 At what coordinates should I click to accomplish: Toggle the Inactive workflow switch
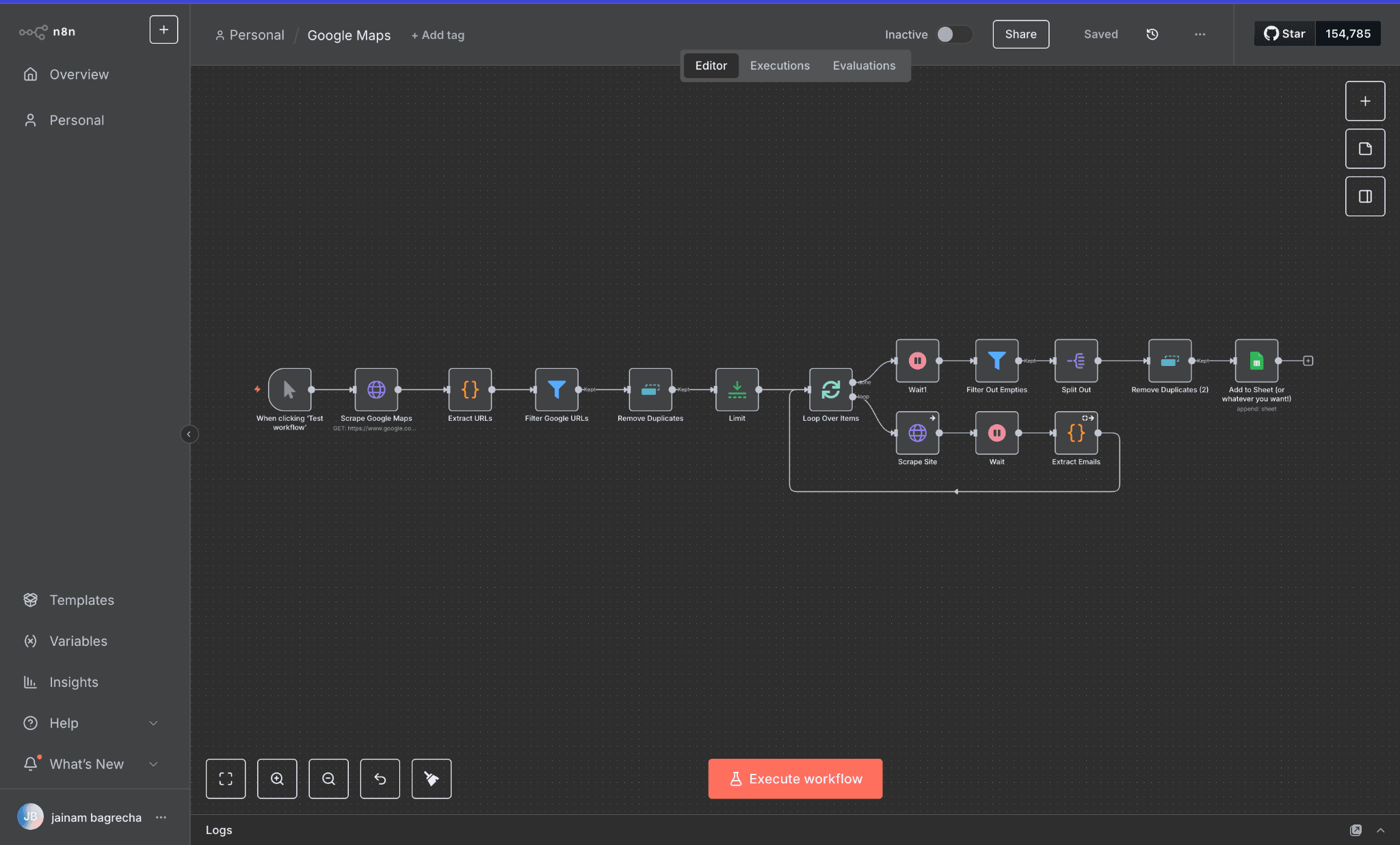pos(953,34)
